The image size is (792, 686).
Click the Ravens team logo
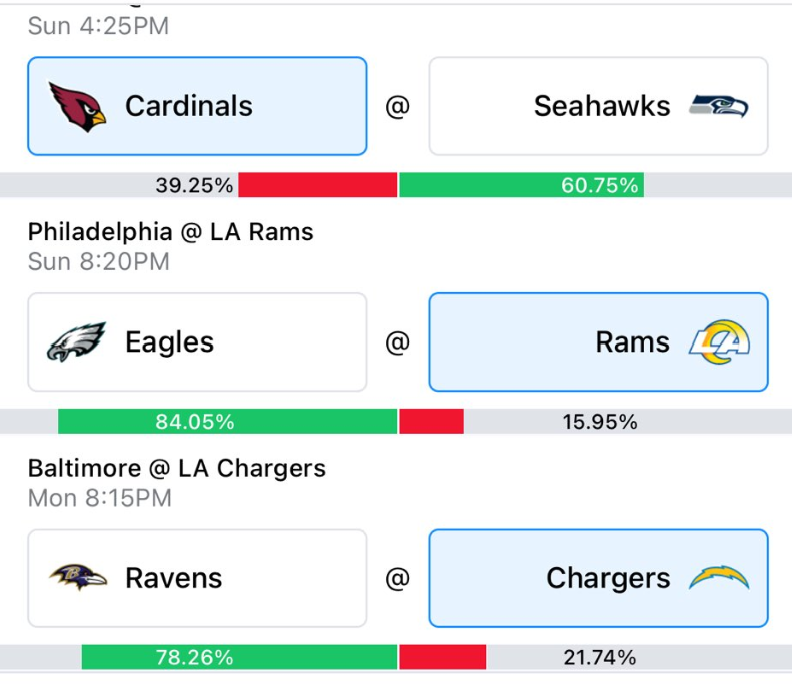78,578
